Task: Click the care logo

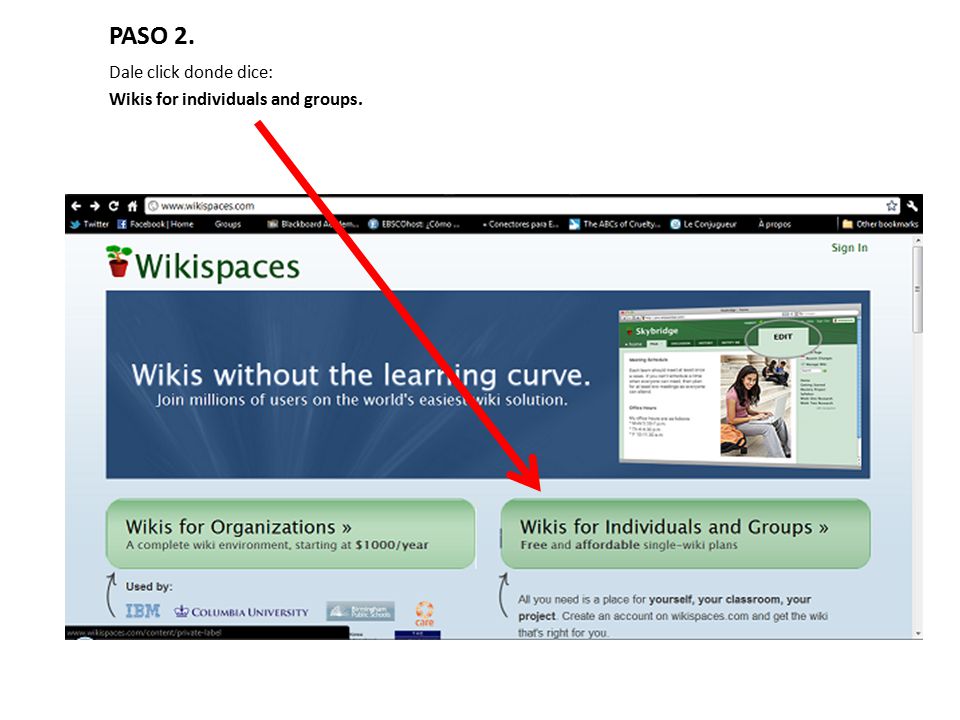Action: (424, 613)
